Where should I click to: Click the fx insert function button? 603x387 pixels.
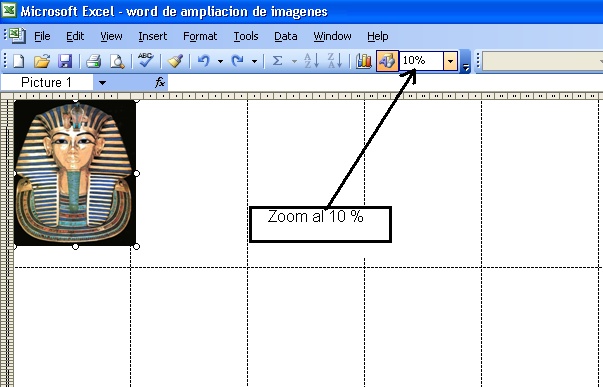[160, 82]
